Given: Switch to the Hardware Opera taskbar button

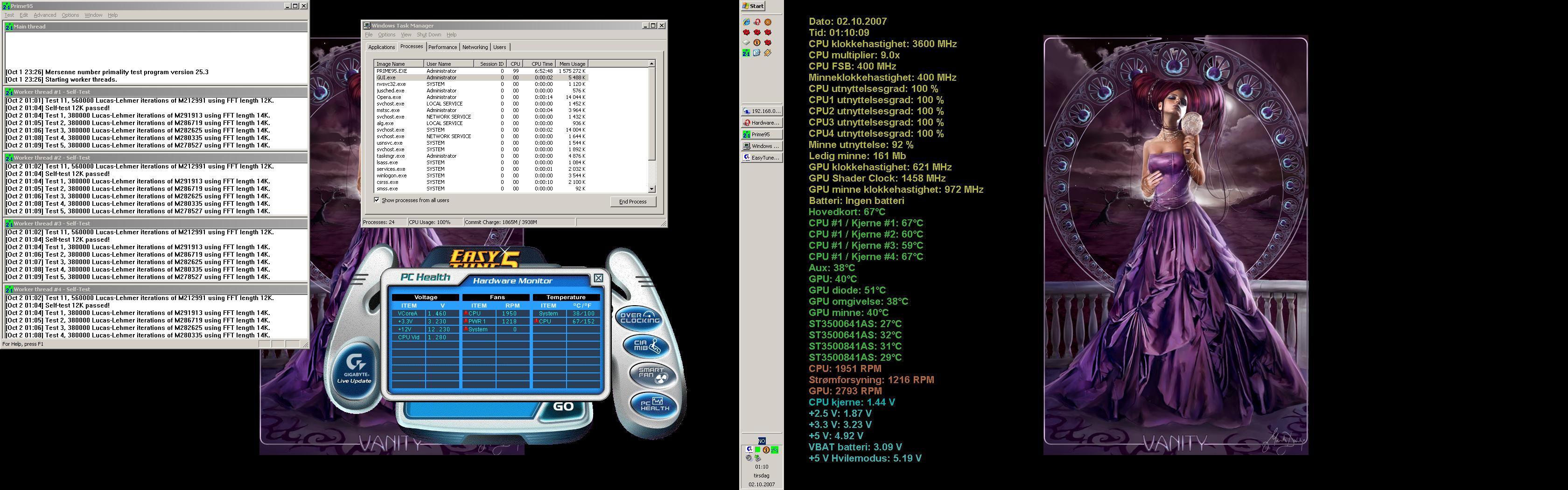Looking at the screenshot, I should point(762,123).
